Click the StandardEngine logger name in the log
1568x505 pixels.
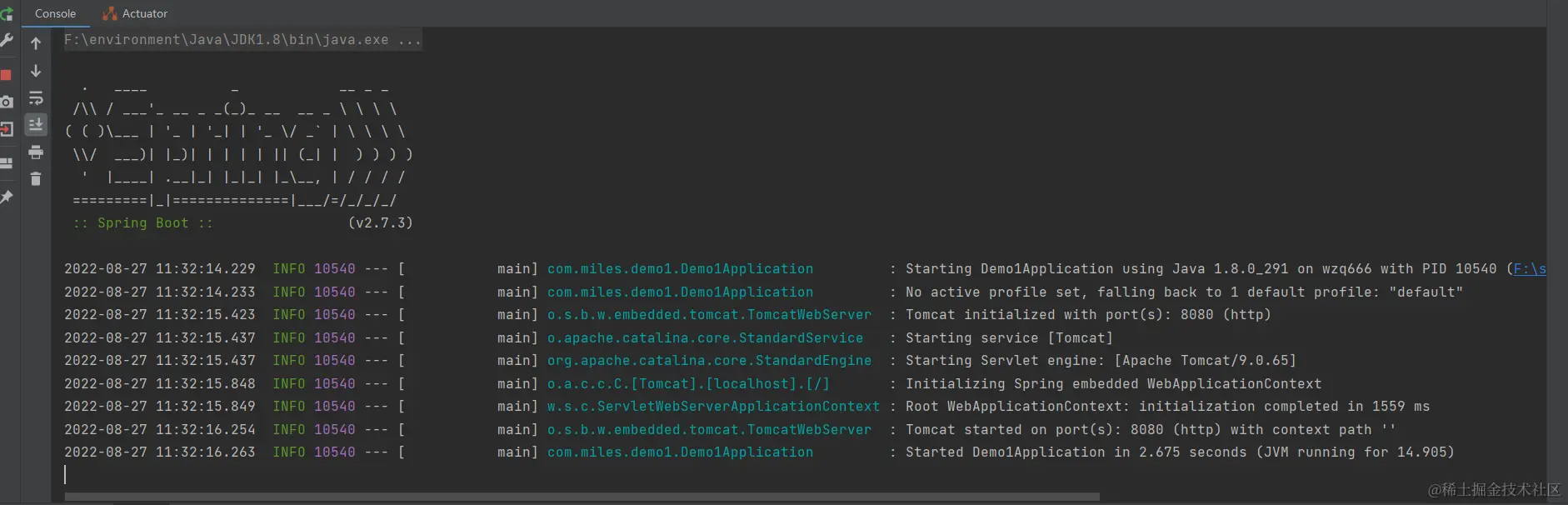(x=709, y=361)
